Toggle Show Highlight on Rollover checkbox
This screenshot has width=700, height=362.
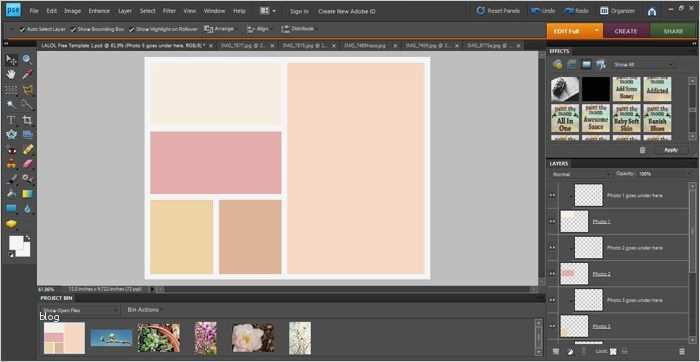(x=132, y=29)
